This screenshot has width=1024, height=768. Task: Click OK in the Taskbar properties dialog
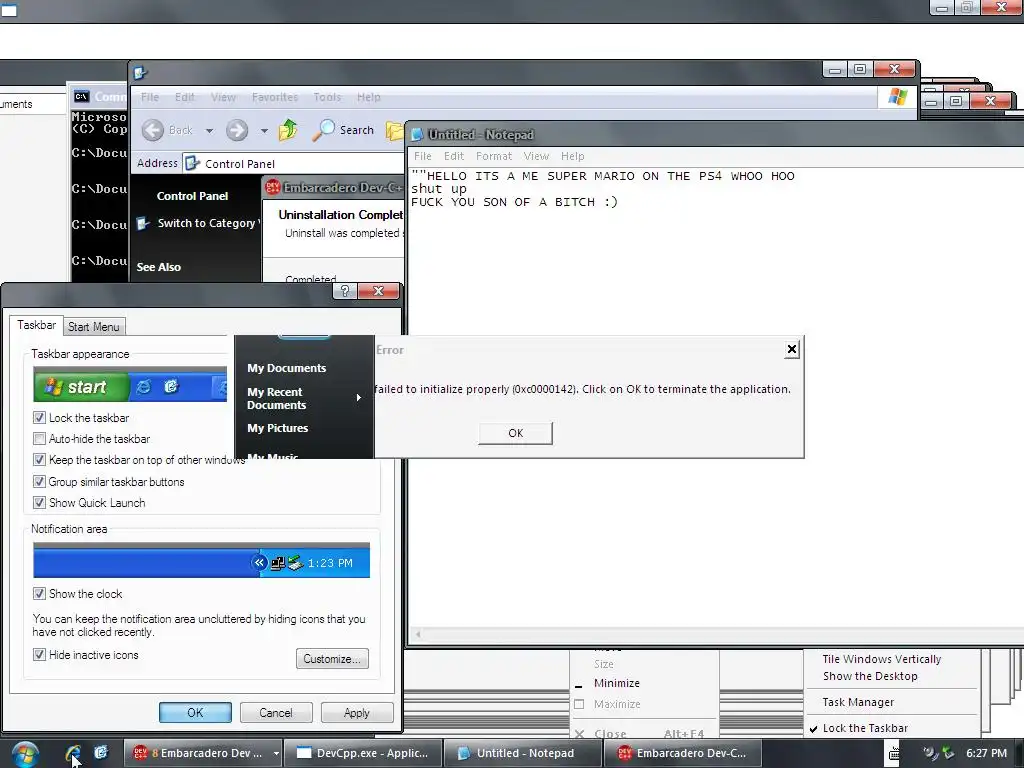click(x=195, y=712)
